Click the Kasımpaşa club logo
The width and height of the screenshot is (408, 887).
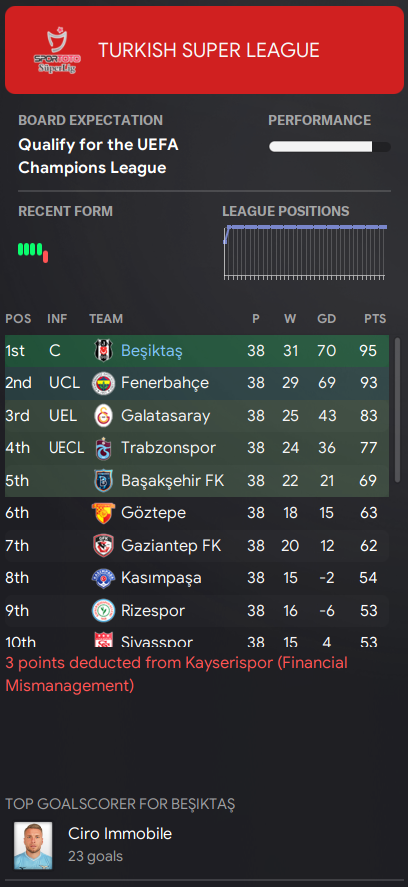104,578
